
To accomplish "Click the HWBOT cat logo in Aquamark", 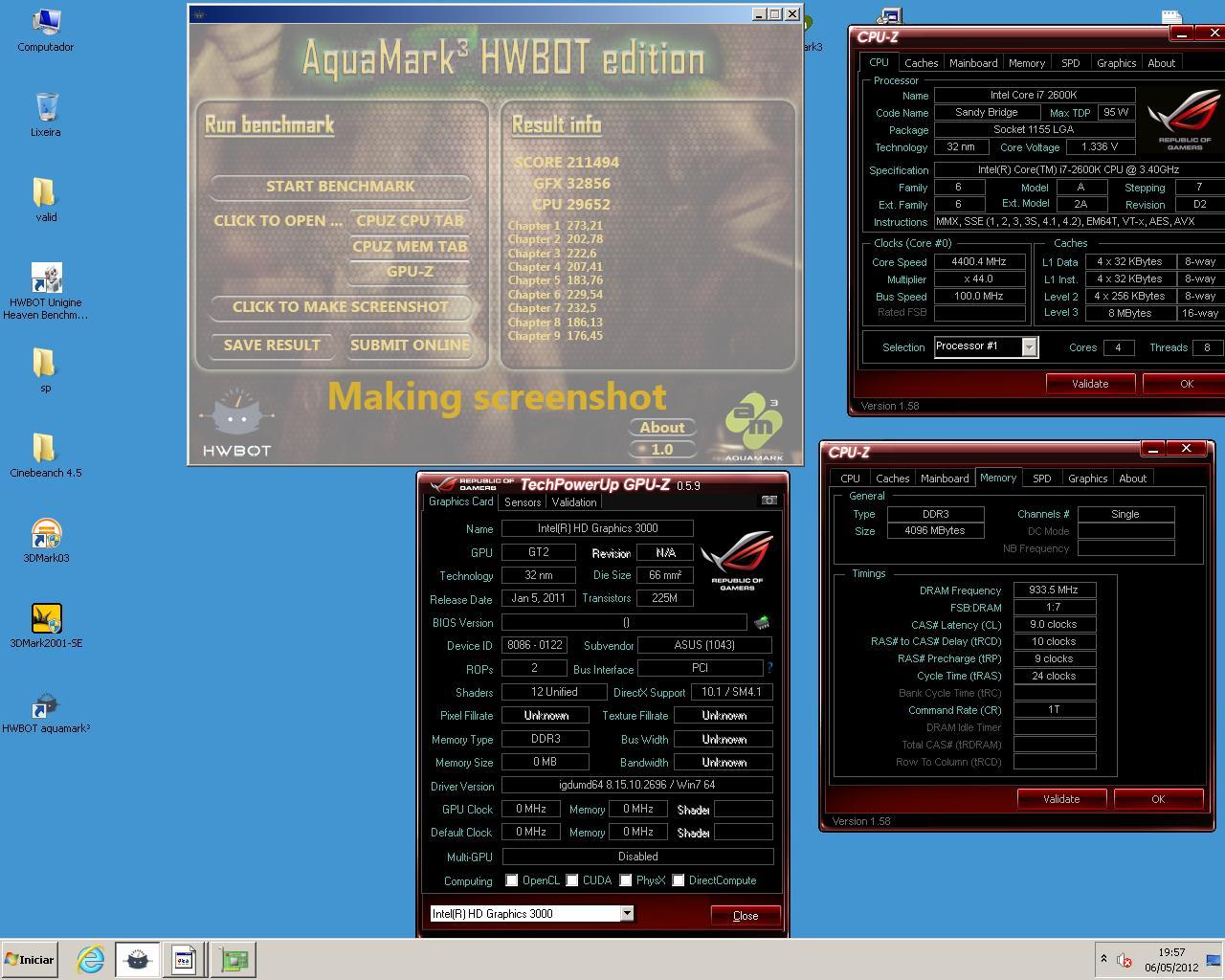I will click(x=236, y=423).
